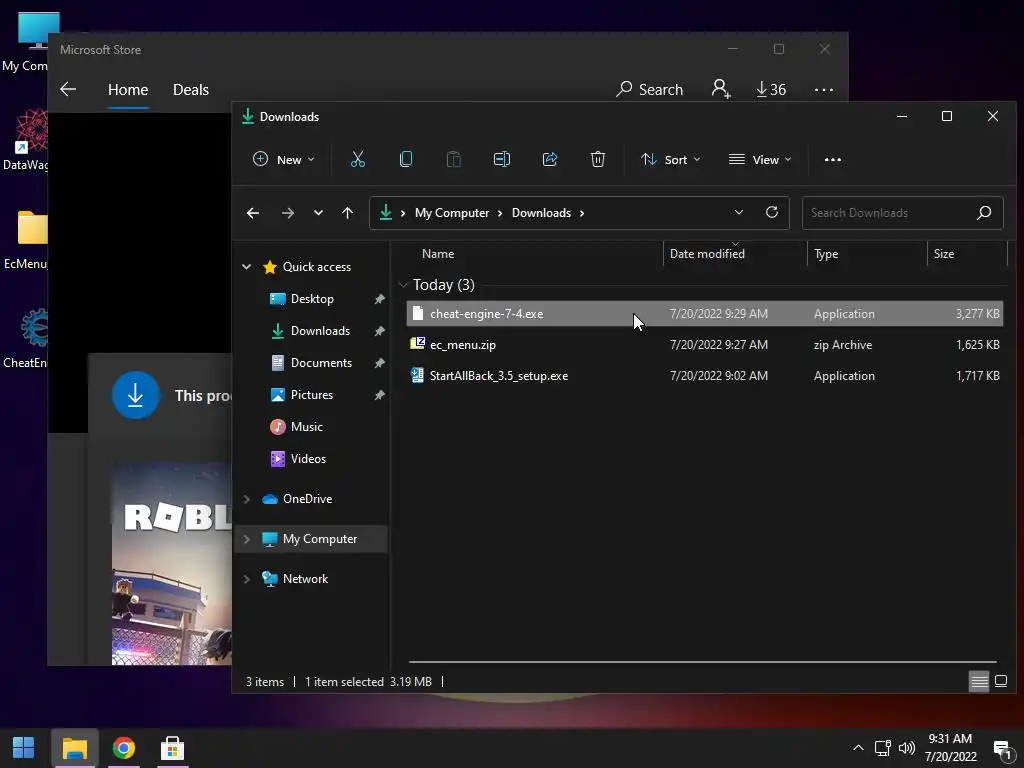This screenshot has height=768, width=1024.
Task: Launch Google Chrome from taskbar
Action: coord(123,748)
